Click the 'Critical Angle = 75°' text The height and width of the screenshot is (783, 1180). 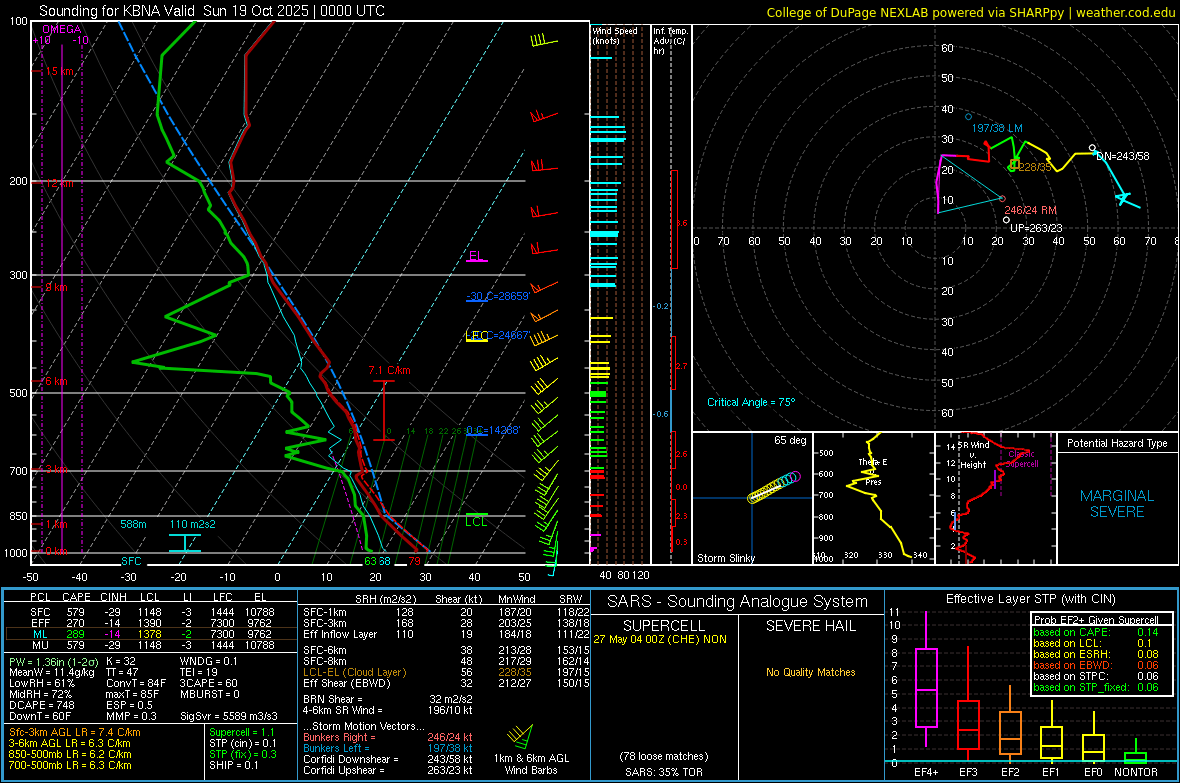(751, 402)
